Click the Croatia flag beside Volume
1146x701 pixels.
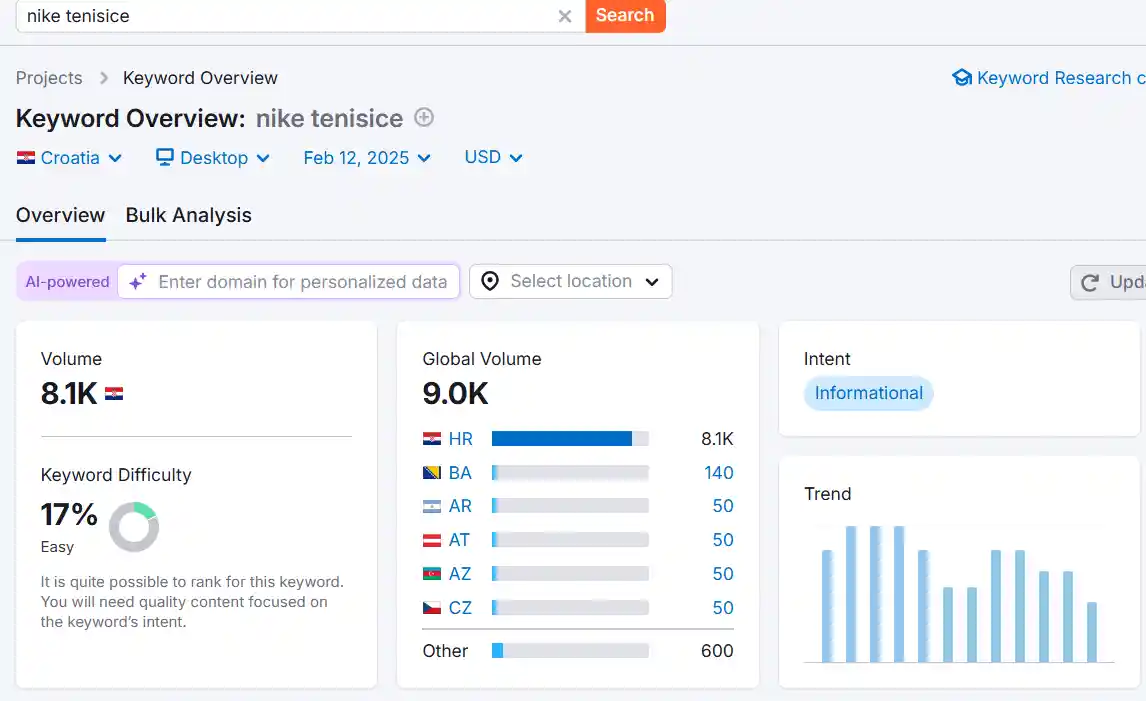[114, 394]
